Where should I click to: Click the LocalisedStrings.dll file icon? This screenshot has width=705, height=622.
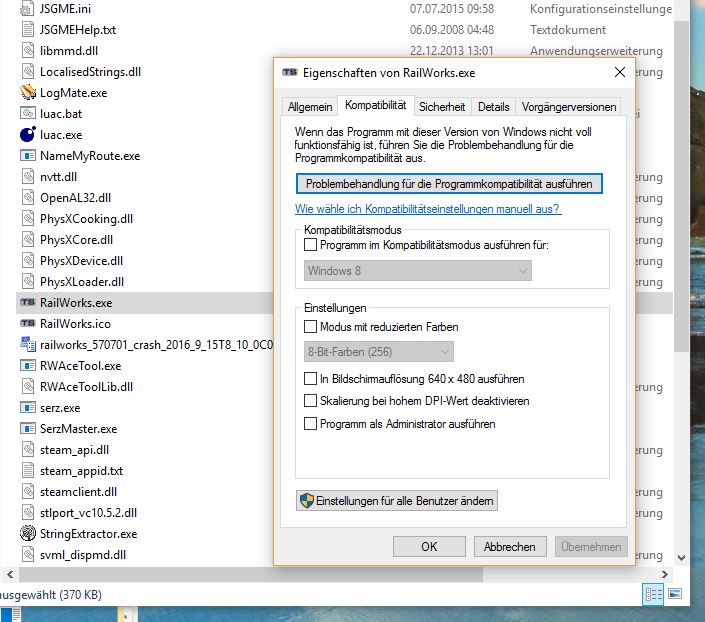(x=27, y=72)
